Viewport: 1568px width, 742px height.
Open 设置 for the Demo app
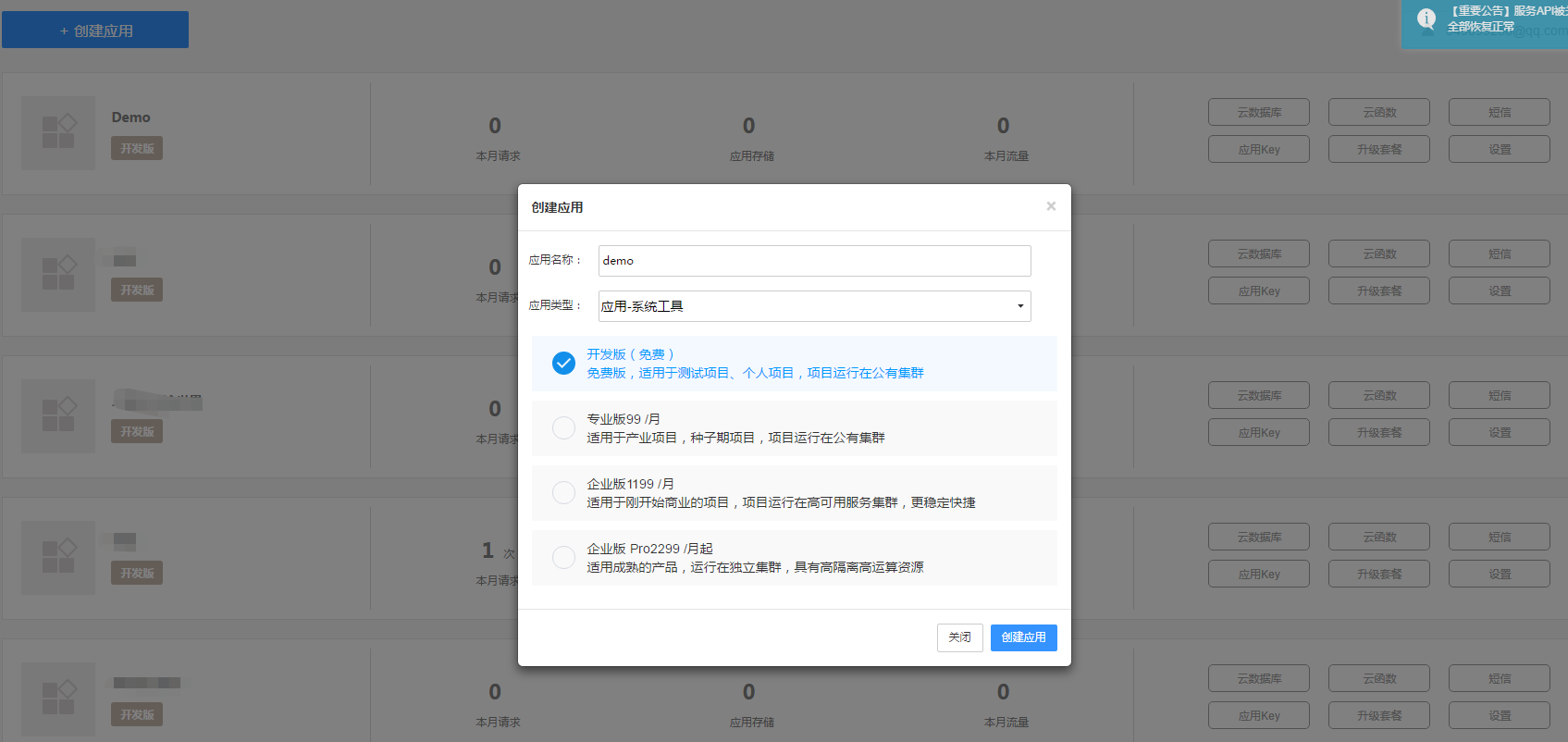(1500, 149)
